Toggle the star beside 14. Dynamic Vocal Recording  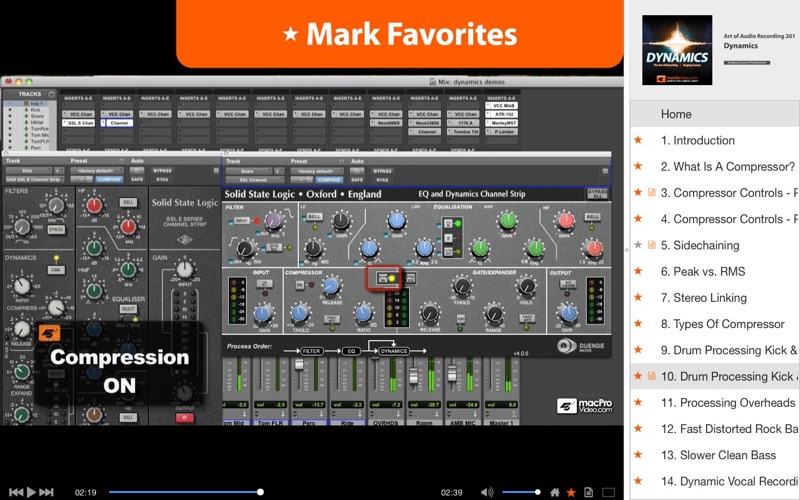tap(638, 481)
